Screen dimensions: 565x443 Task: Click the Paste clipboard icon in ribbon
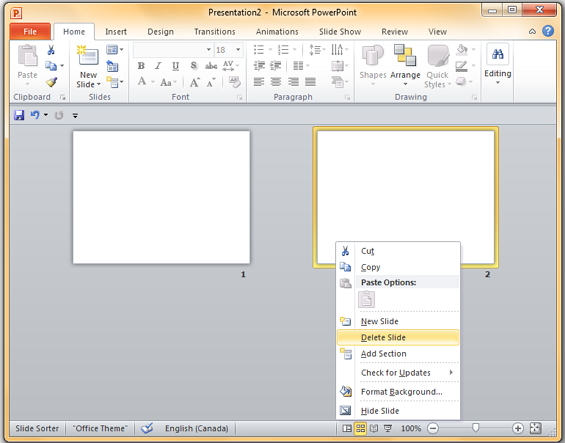tap(28, 56)
